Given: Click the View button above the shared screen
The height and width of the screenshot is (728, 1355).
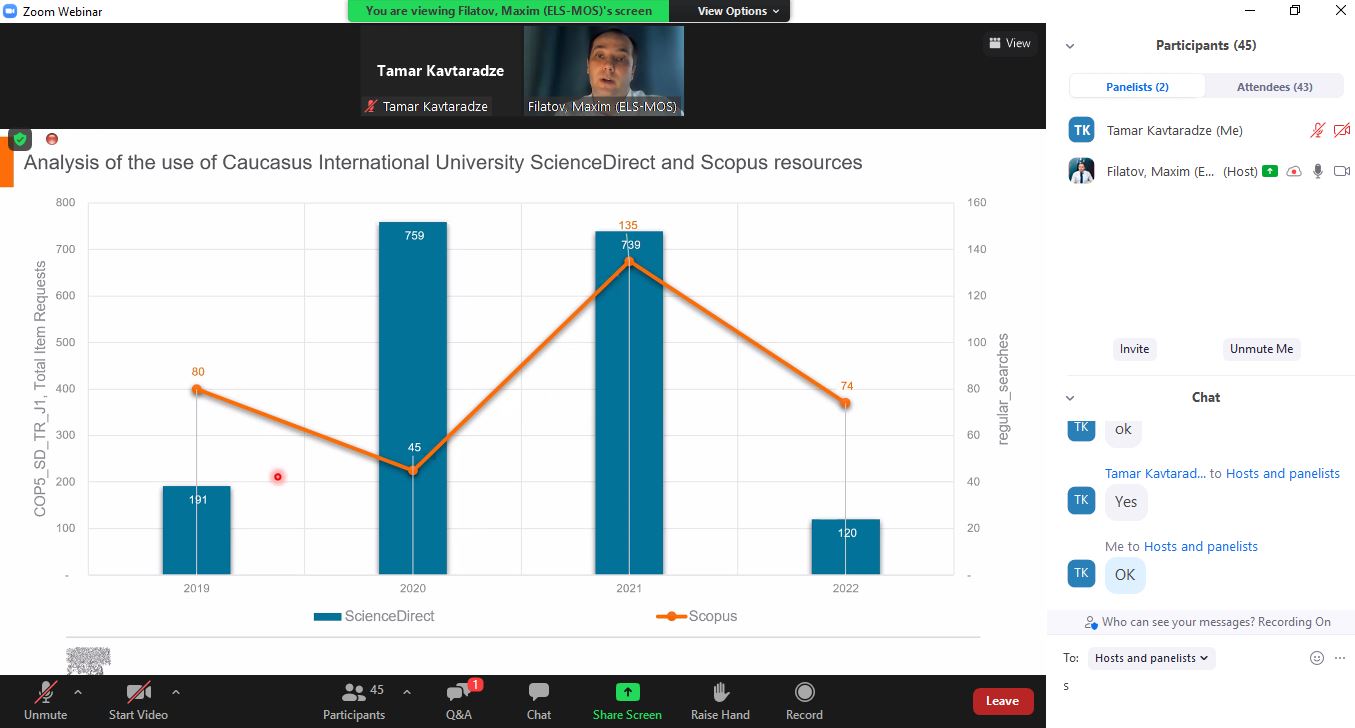Looking at the screenshot, I should 1009,43.
